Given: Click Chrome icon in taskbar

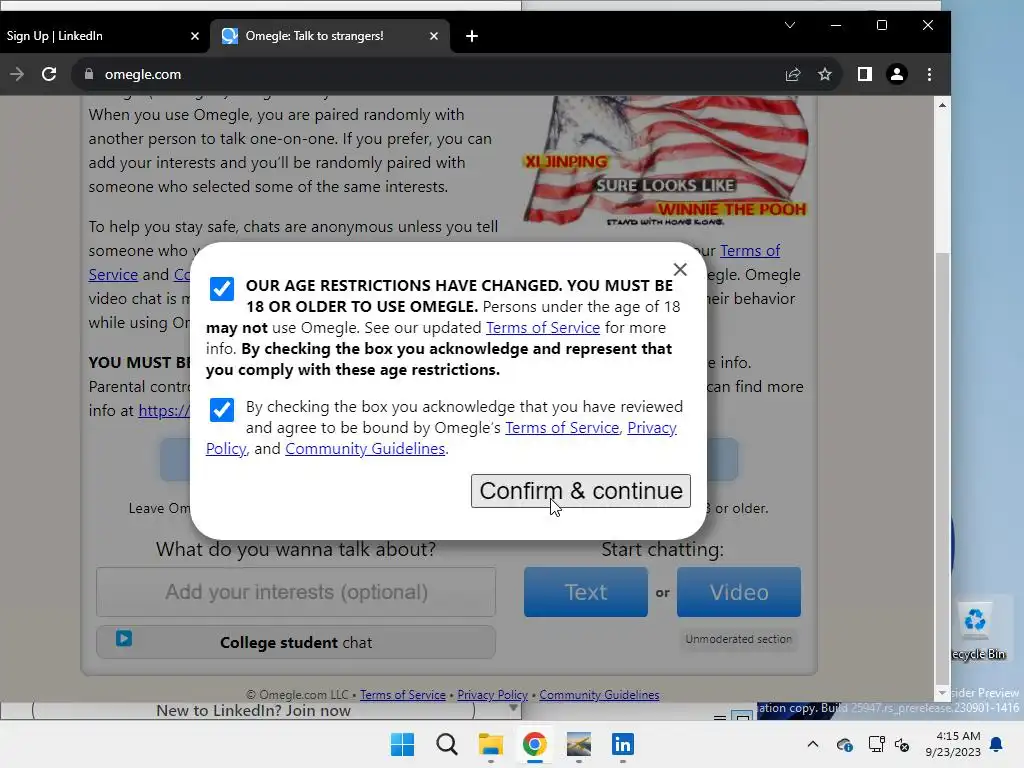Looking at the screenshot, I should tap(534, 744).
